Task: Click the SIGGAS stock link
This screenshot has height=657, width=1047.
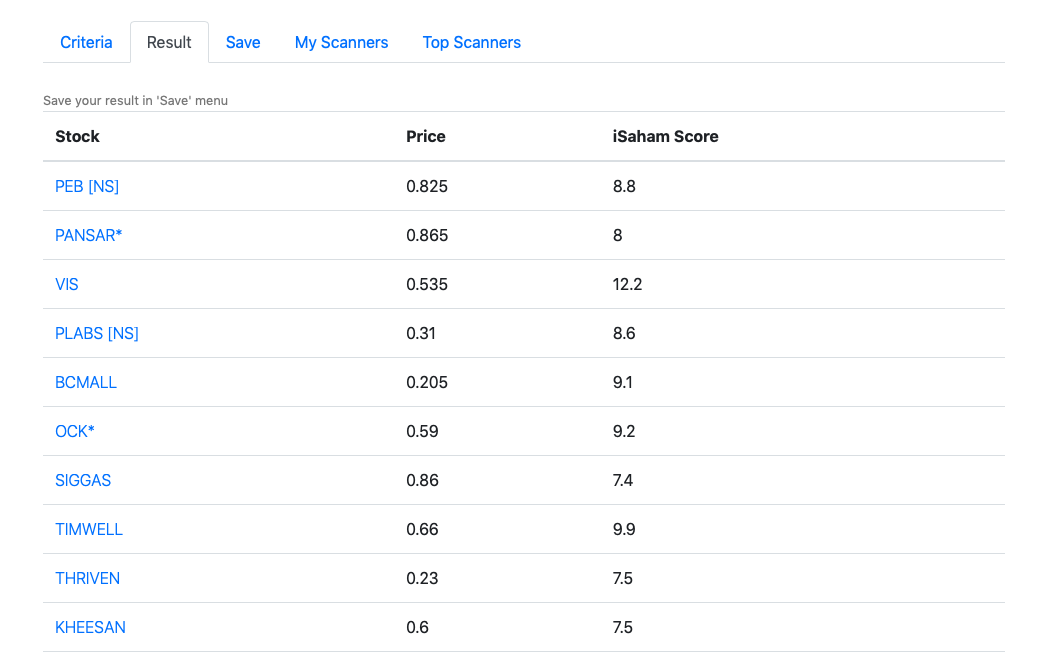Action: click(x=83, y=480)
